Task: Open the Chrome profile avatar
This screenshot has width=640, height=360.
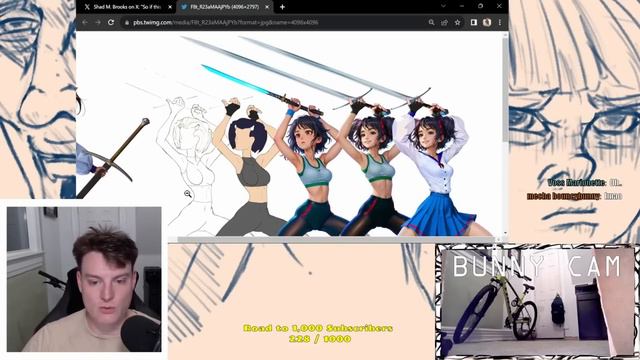Action: 487,22
